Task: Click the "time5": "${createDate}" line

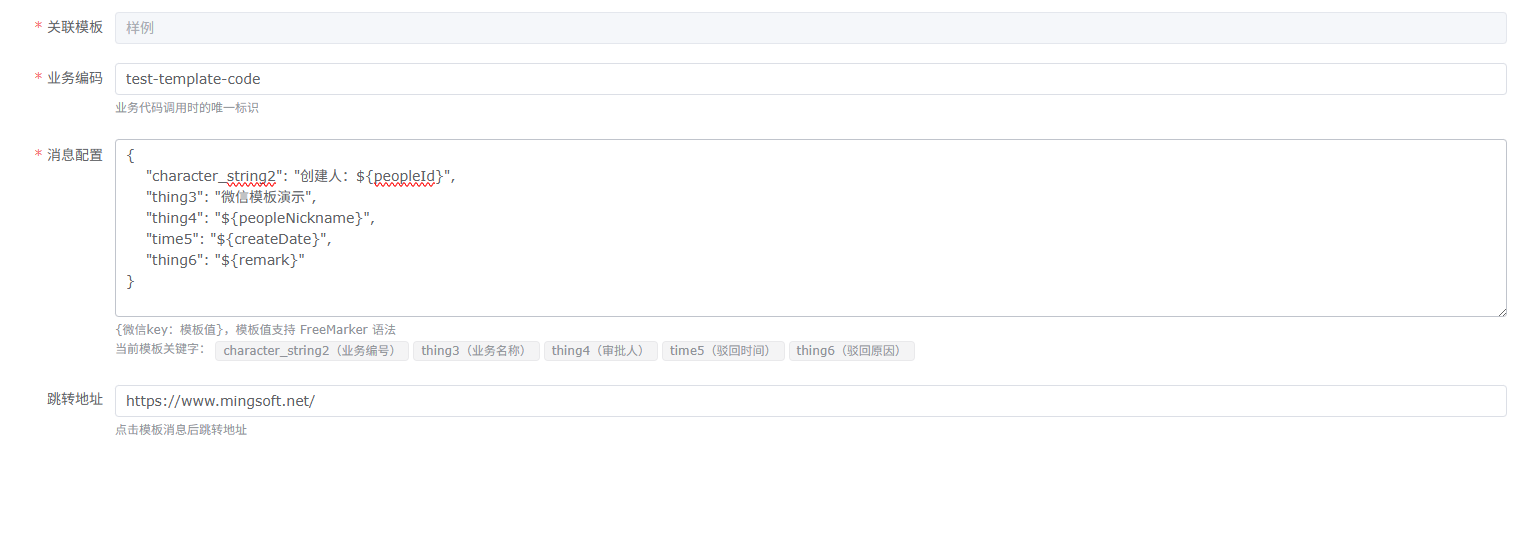Action: pos(238,239)
